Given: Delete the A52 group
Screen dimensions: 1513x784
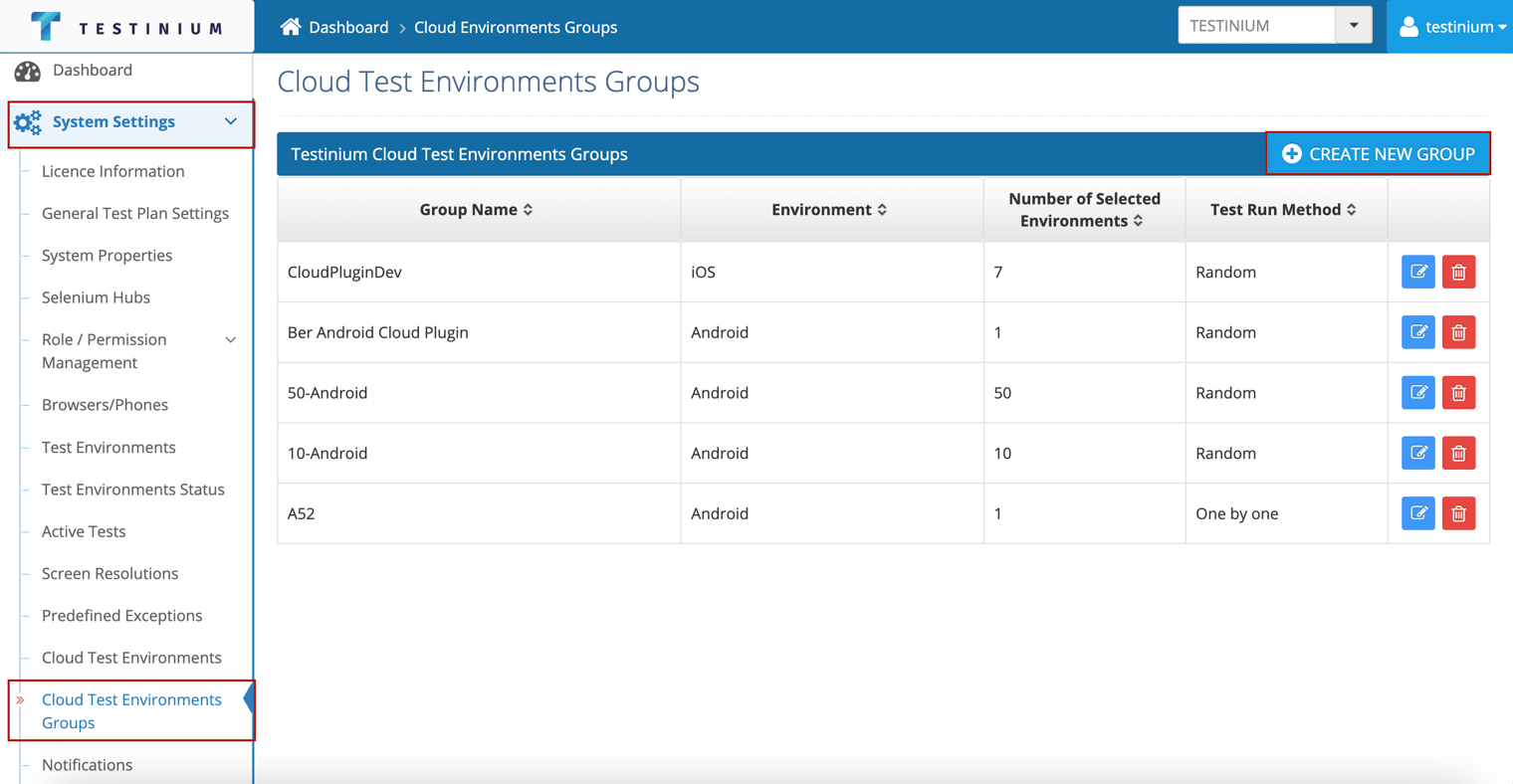Looking at the screenshot, I should click(x=1458, y=513).
